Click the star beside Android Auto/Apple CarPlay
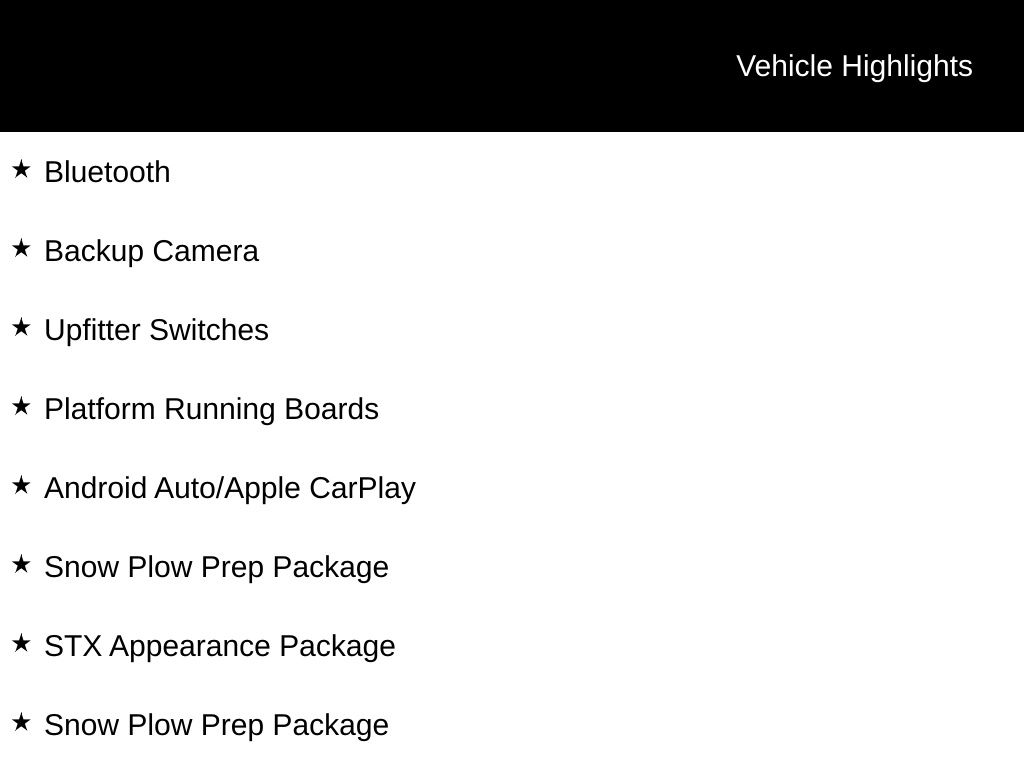Screen dimensions: 1024x768 point(21,485)
